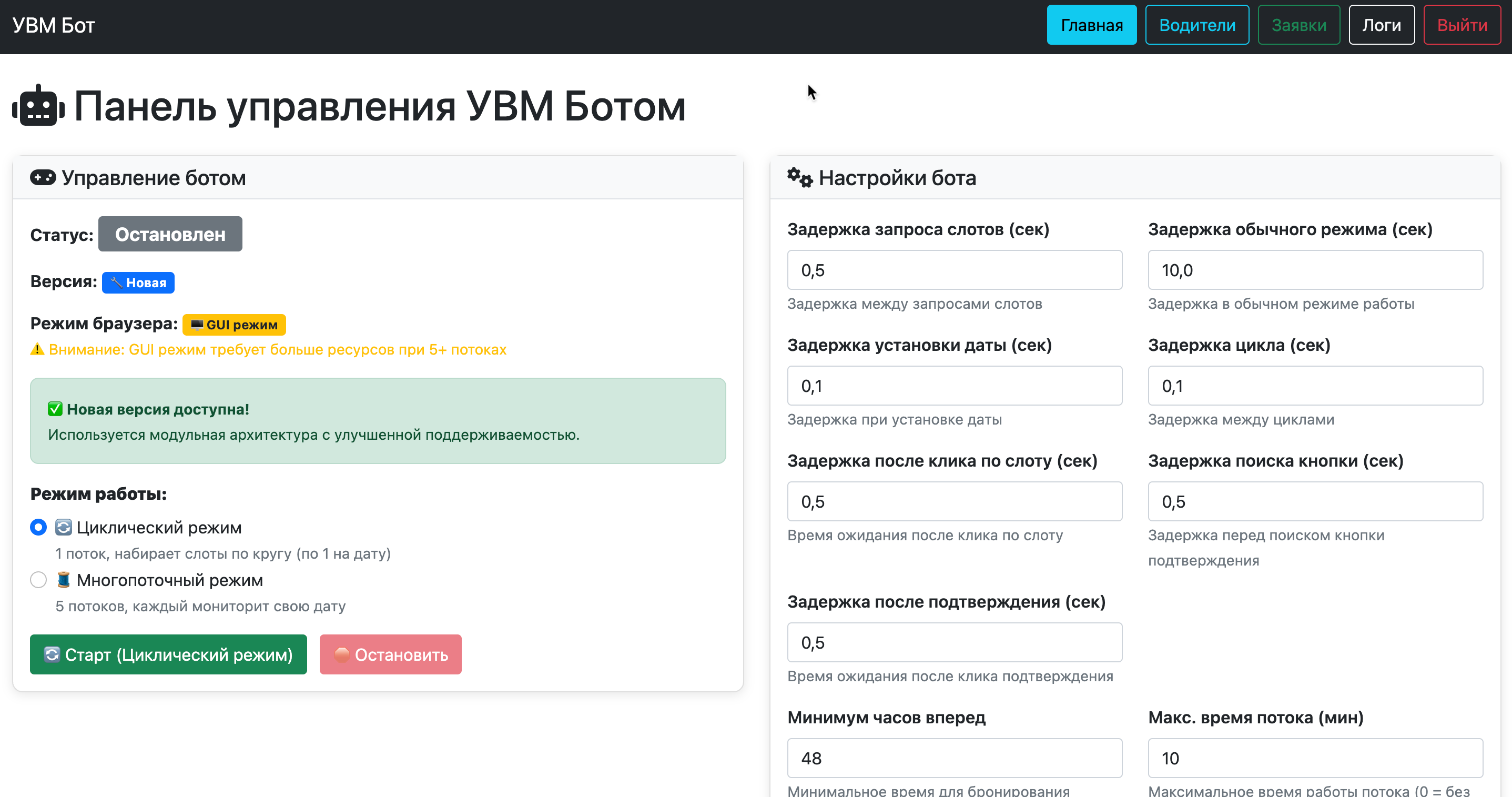Click the gamepad icon beside Управление ботом
Screen dimensions: 1512x797
click(x=43, y=177)
